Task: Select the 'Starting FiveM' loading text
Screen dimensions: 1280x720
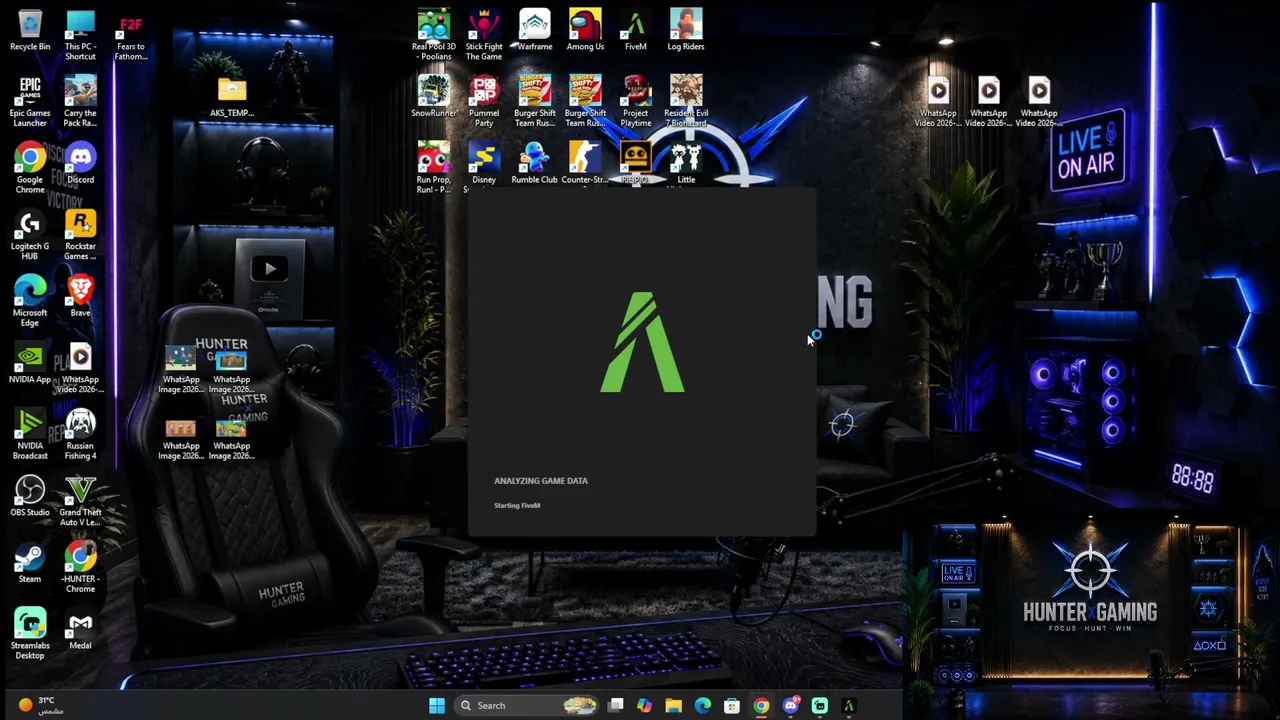Action: (x=517, y=505)
